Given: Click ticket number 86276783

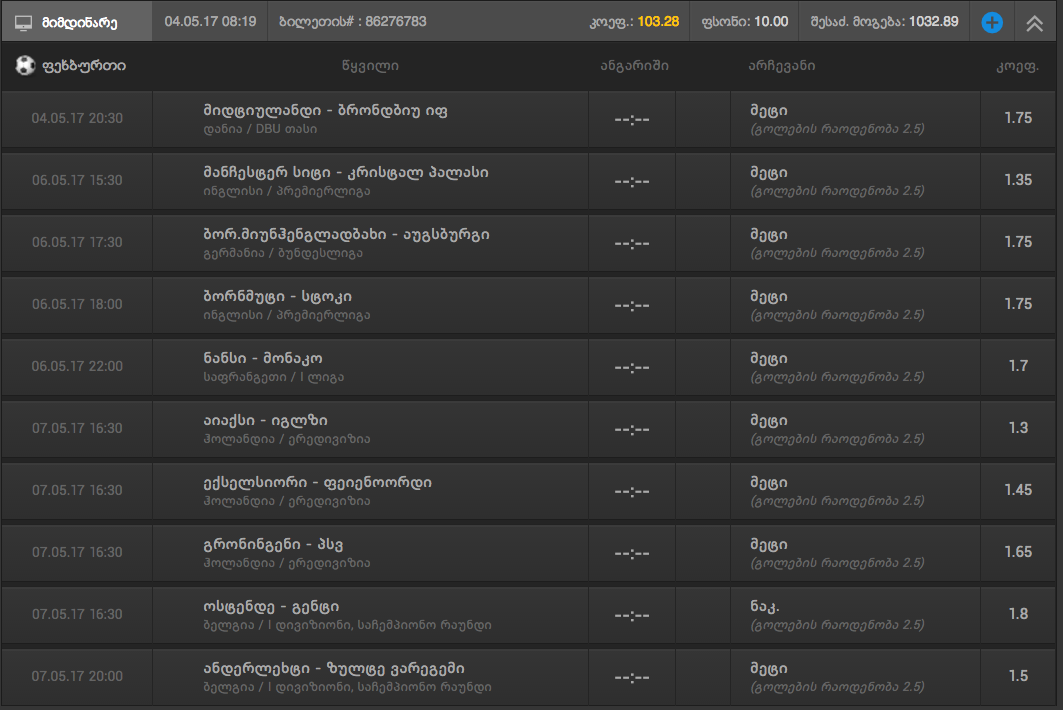Looking at the screenshot, I should (396, 22).
